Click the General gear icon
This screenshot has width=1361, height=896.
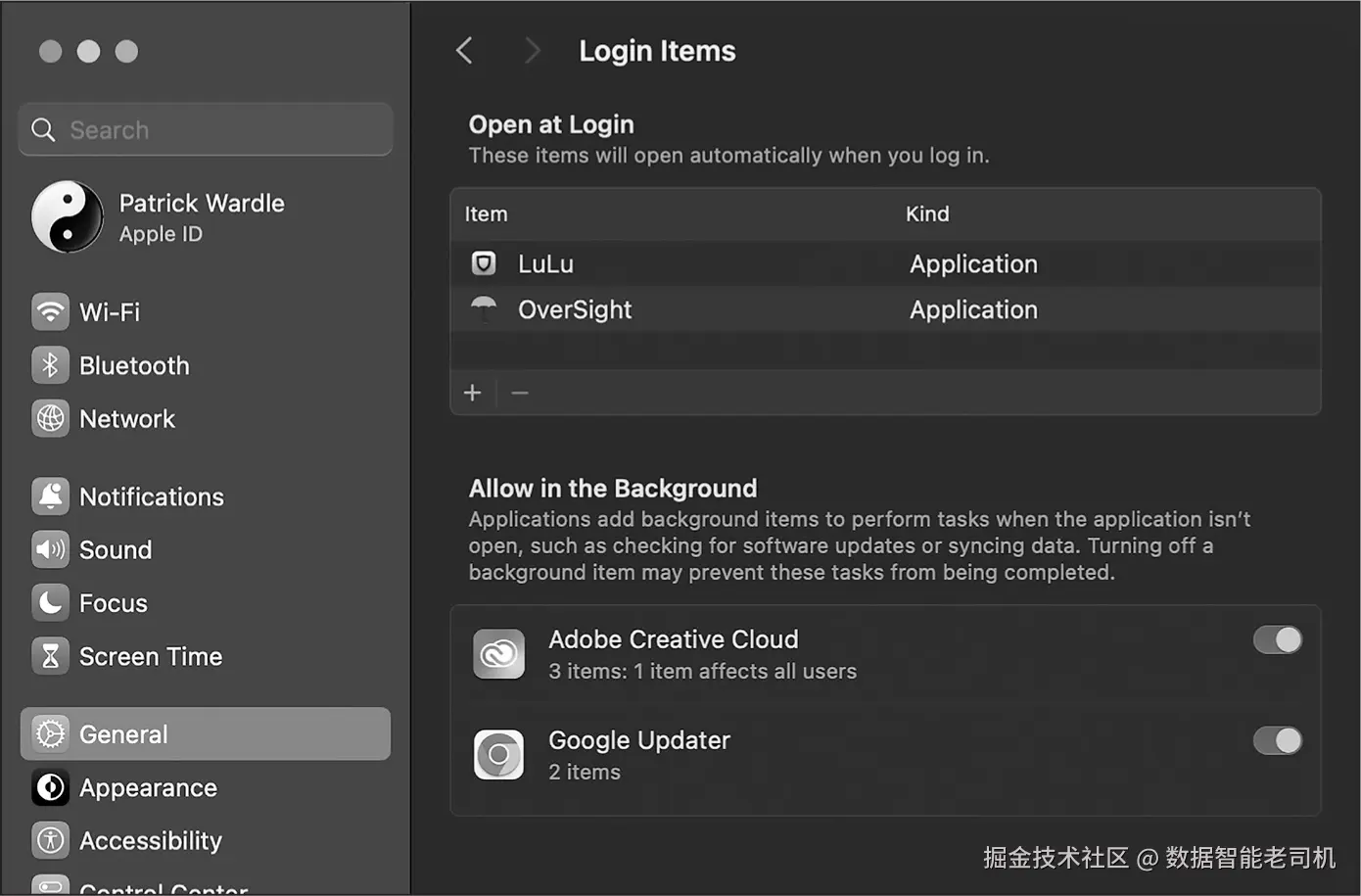tap(50, 733)
